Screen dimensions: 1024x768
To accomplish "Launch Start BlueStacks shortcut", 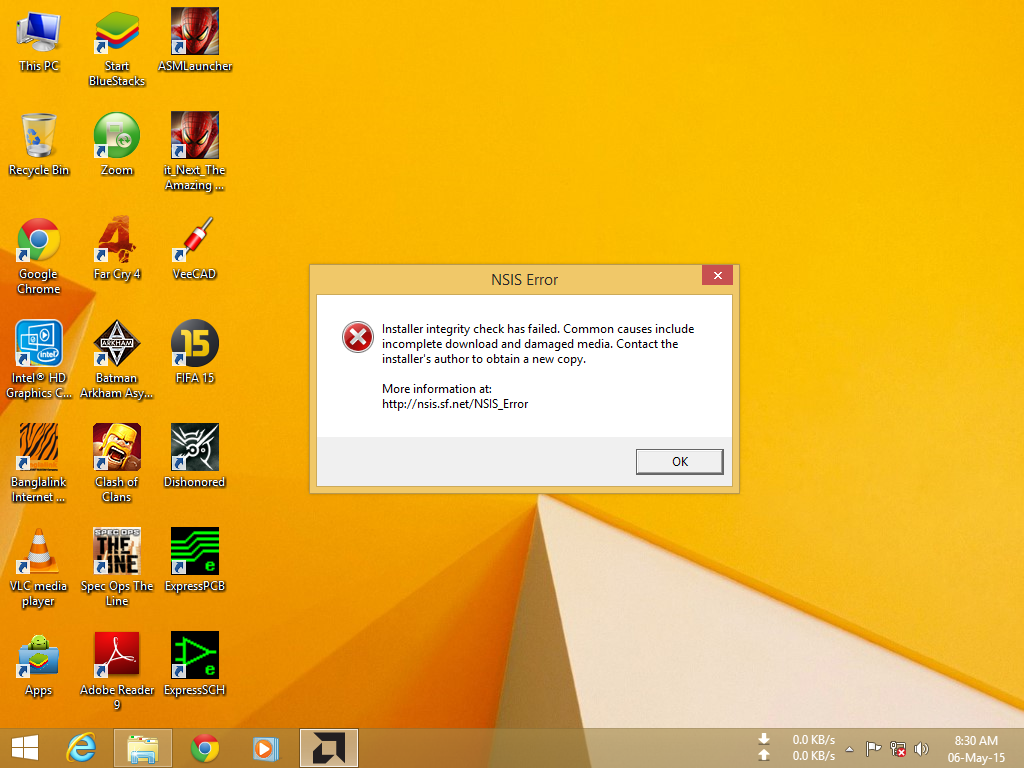I will pyautogui.click(x=117, y=47).
